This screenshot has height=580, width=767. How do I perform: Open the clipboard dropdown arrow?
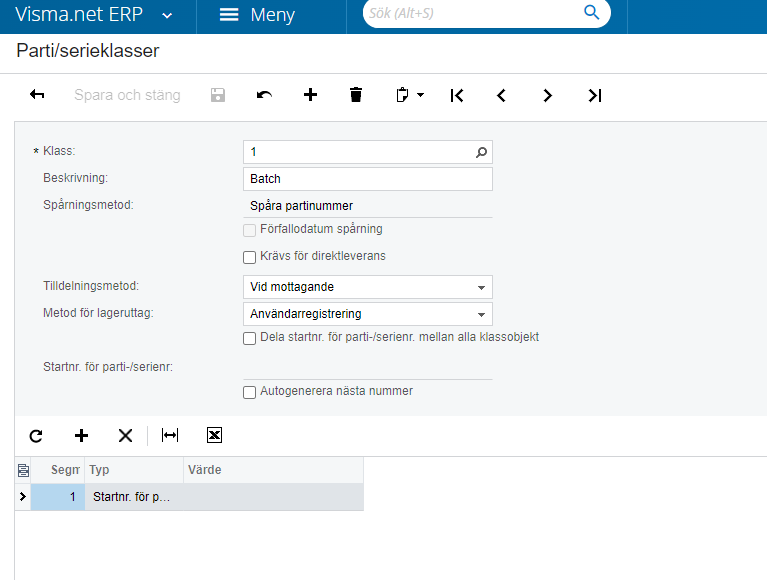pos(421,95)
